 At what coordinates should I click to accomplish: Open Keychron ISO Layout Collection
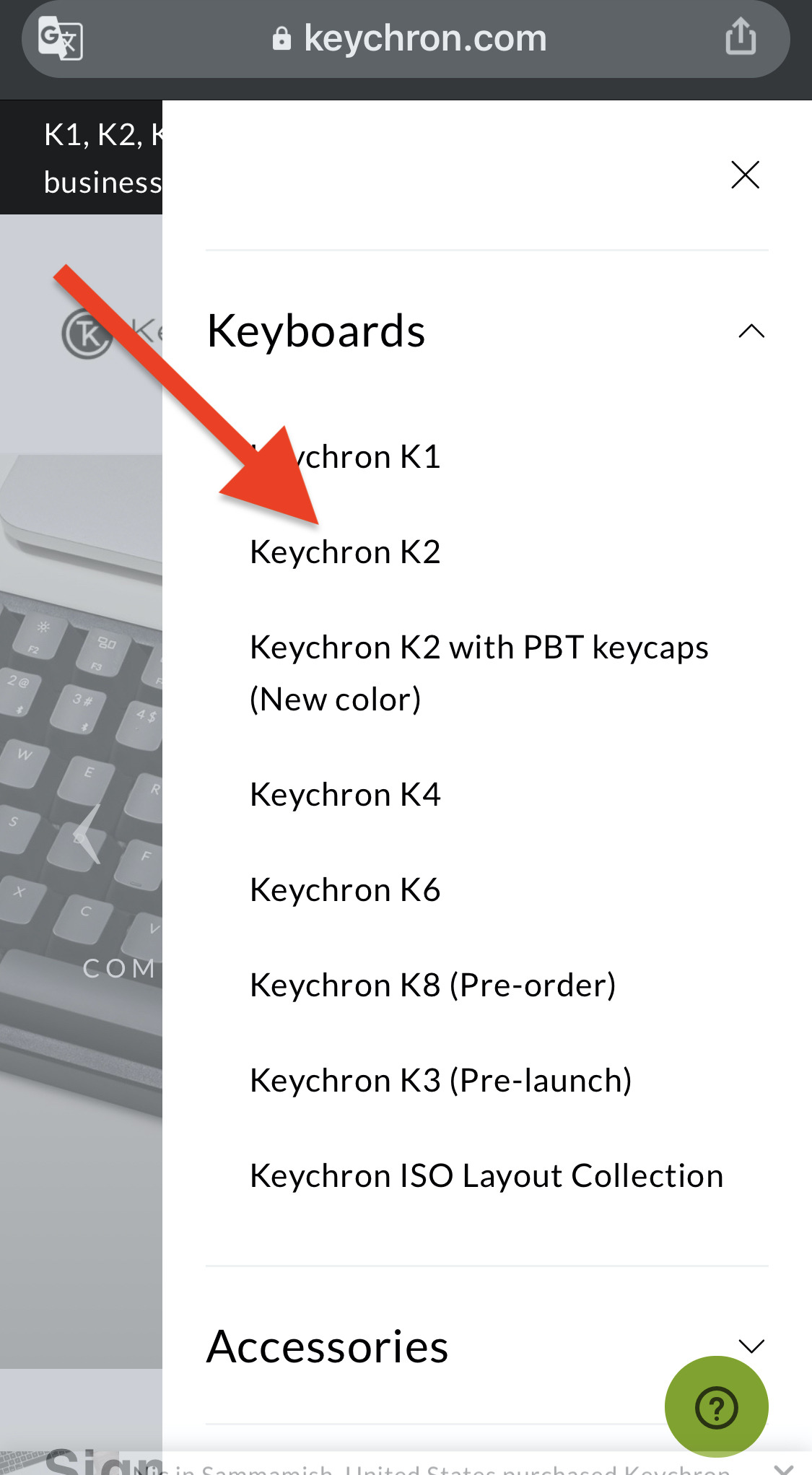[486, 1176]
